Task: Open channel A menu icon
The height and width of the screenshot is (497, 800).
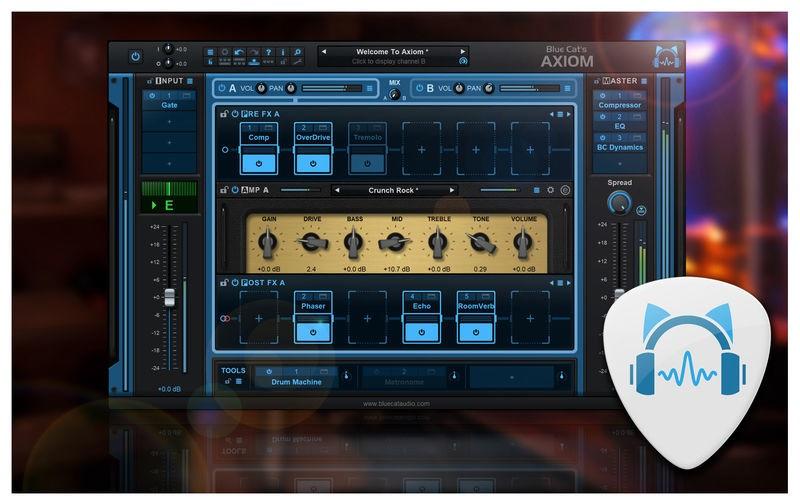Action: [x=369, y=88]
